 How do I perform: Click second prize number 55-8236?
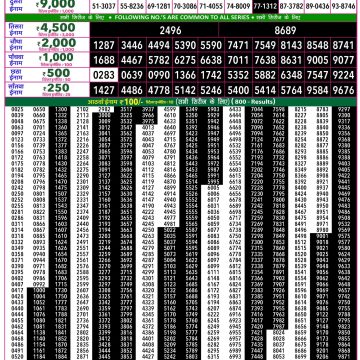coord(132,6)
